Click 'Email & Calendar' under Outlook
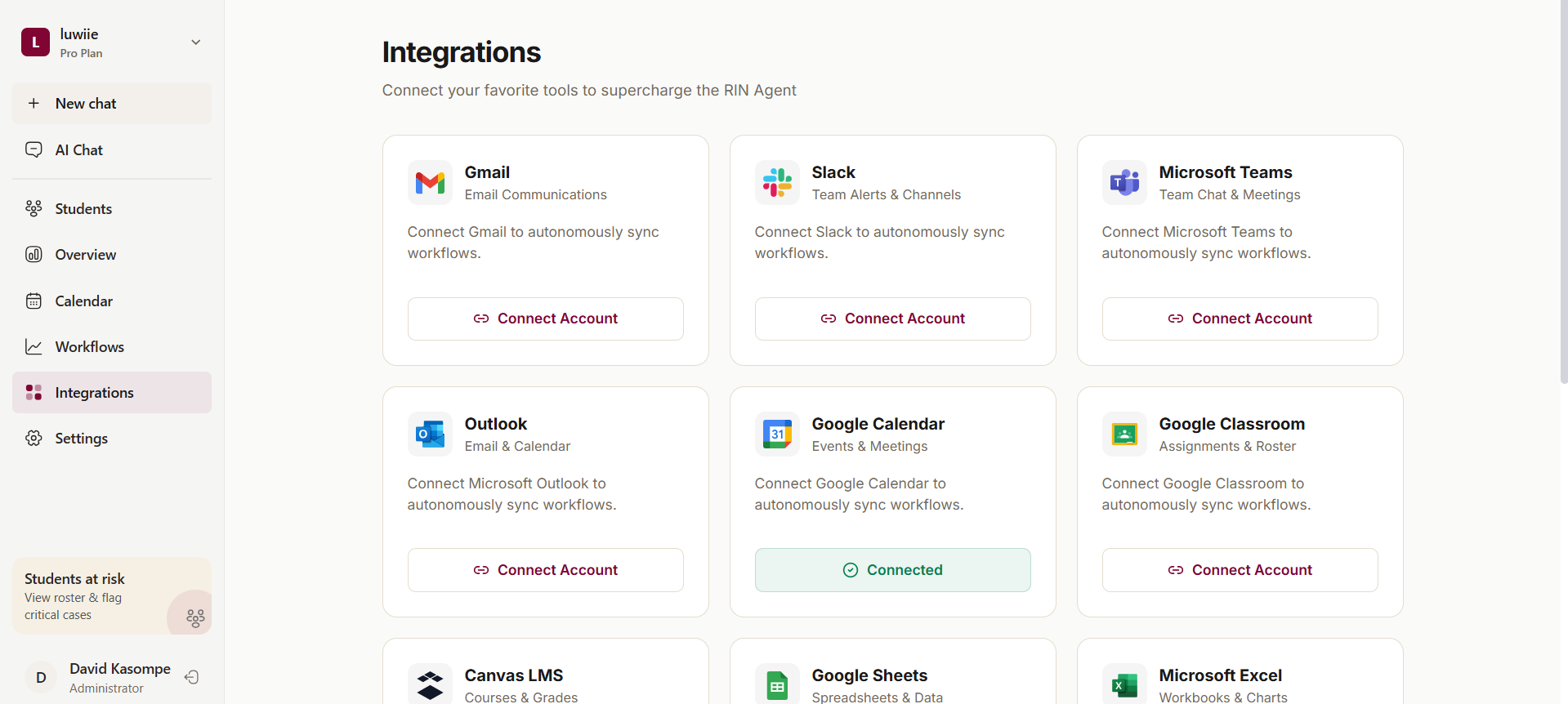Viewport: 1568px width, 704px height. tap(517, 446)
